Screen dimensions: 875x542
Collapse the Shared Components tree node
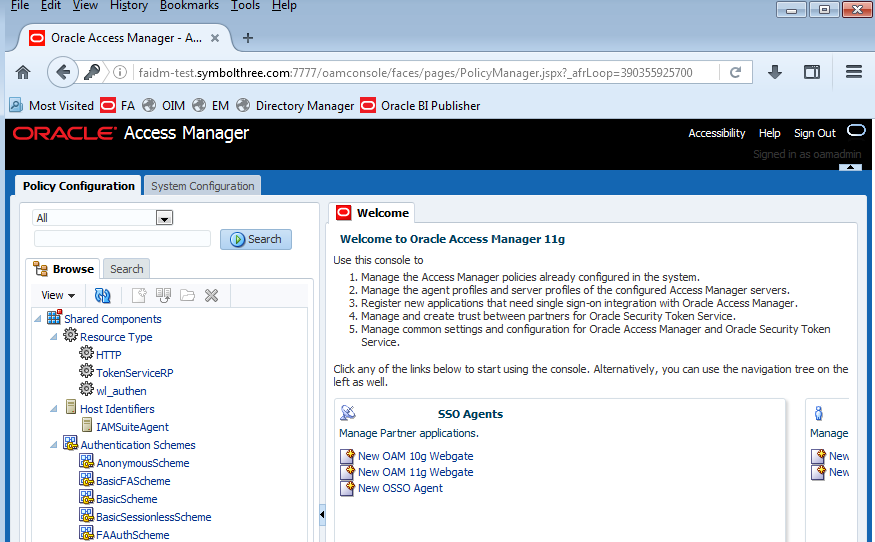point(38,319)
